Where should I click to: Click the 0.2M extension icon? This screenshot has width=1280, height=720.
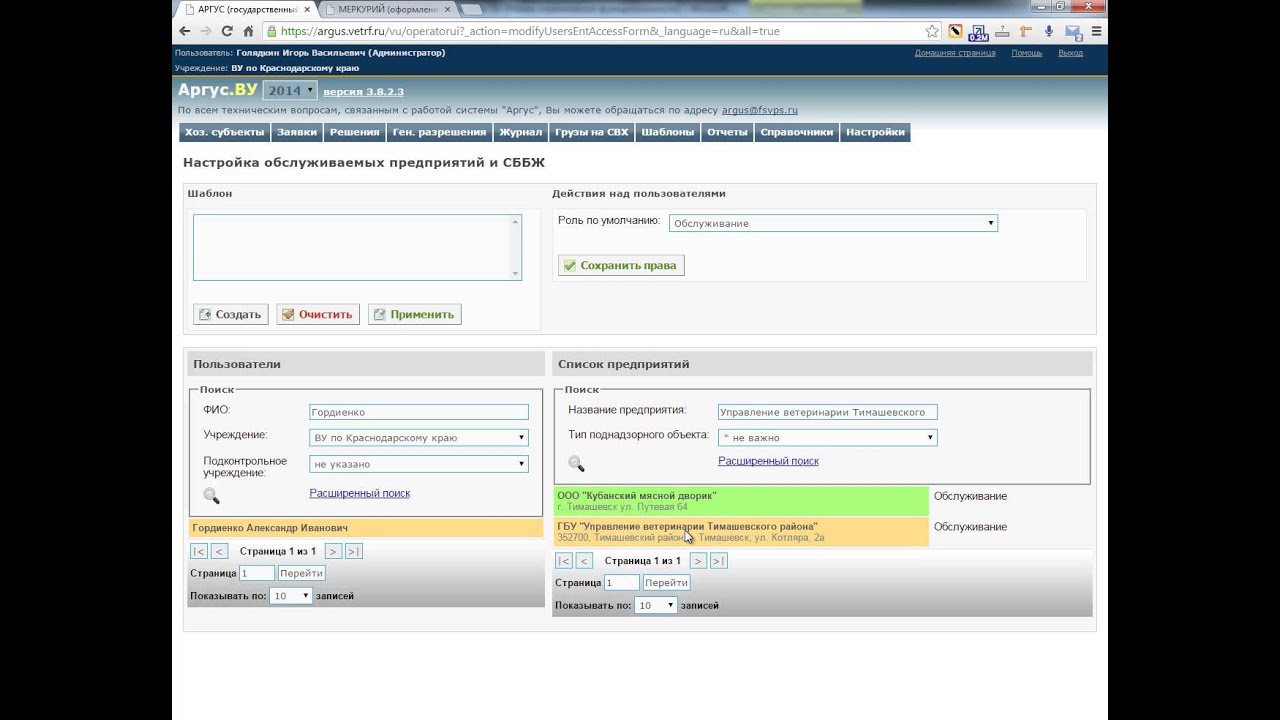tap(978, 32)
